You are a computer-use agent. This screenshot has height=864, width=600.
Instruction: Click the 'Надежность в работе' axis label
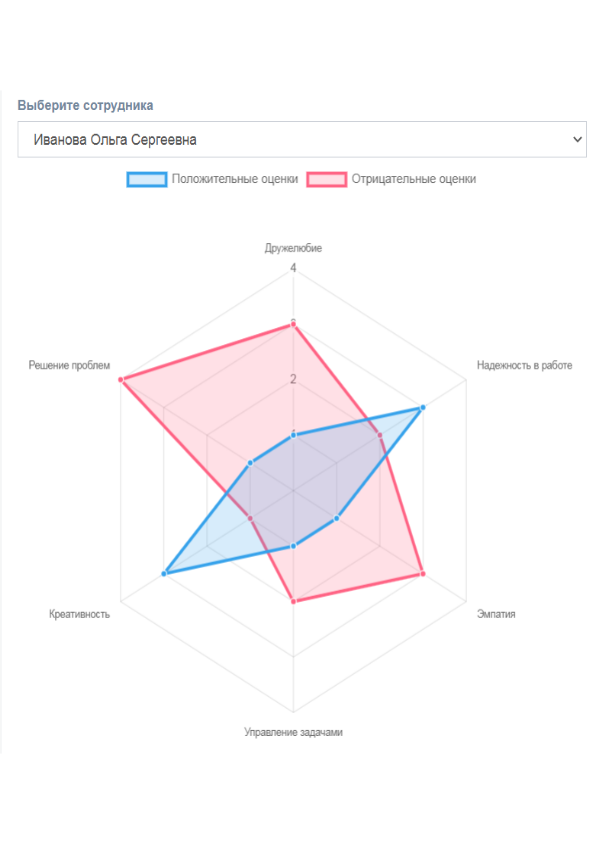[524, 366]
